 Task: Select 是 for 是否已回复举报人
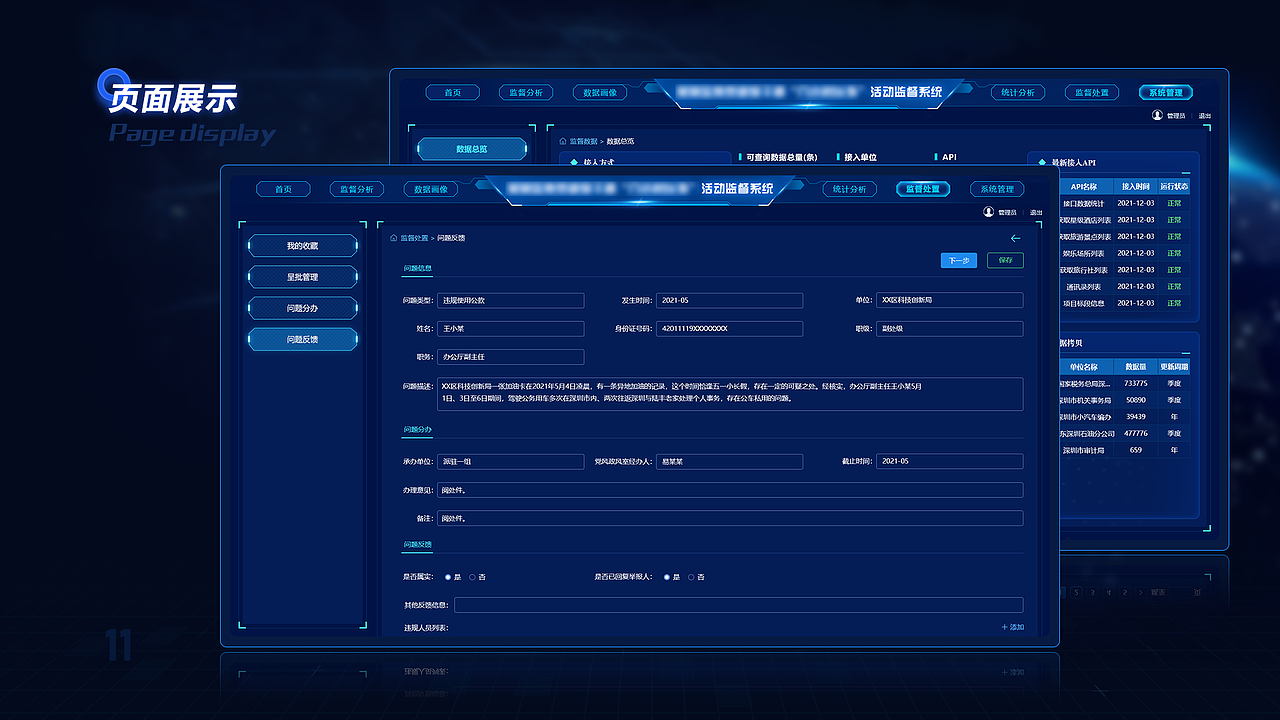pos(667,577)
